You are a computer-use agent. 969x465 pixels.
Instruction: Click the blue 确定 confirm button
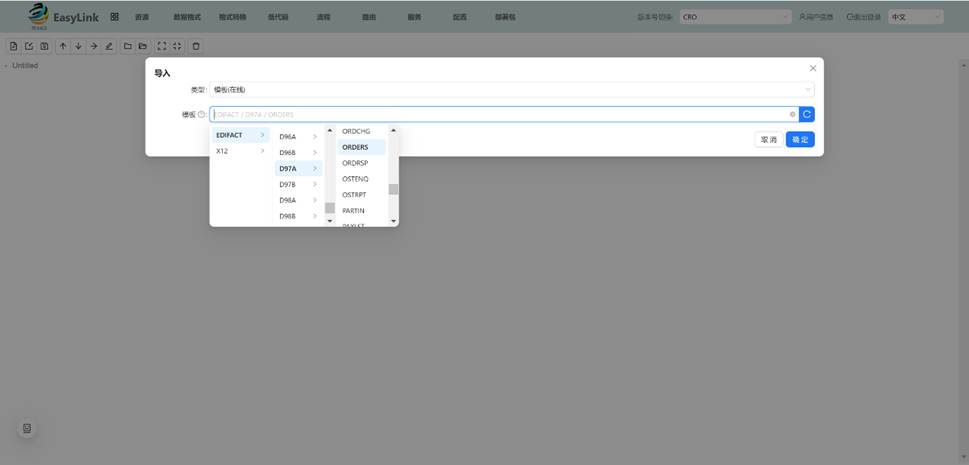[800, 140]
